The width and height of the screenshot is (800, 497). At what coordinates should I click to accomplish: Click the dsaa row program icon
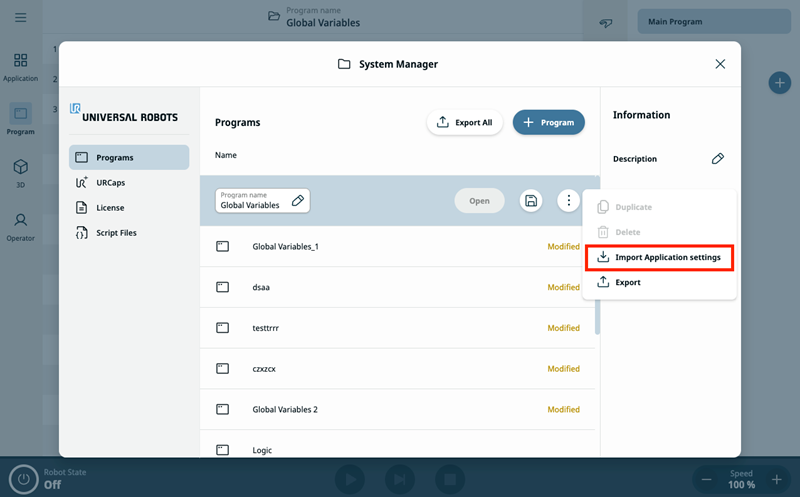point(222,287)
